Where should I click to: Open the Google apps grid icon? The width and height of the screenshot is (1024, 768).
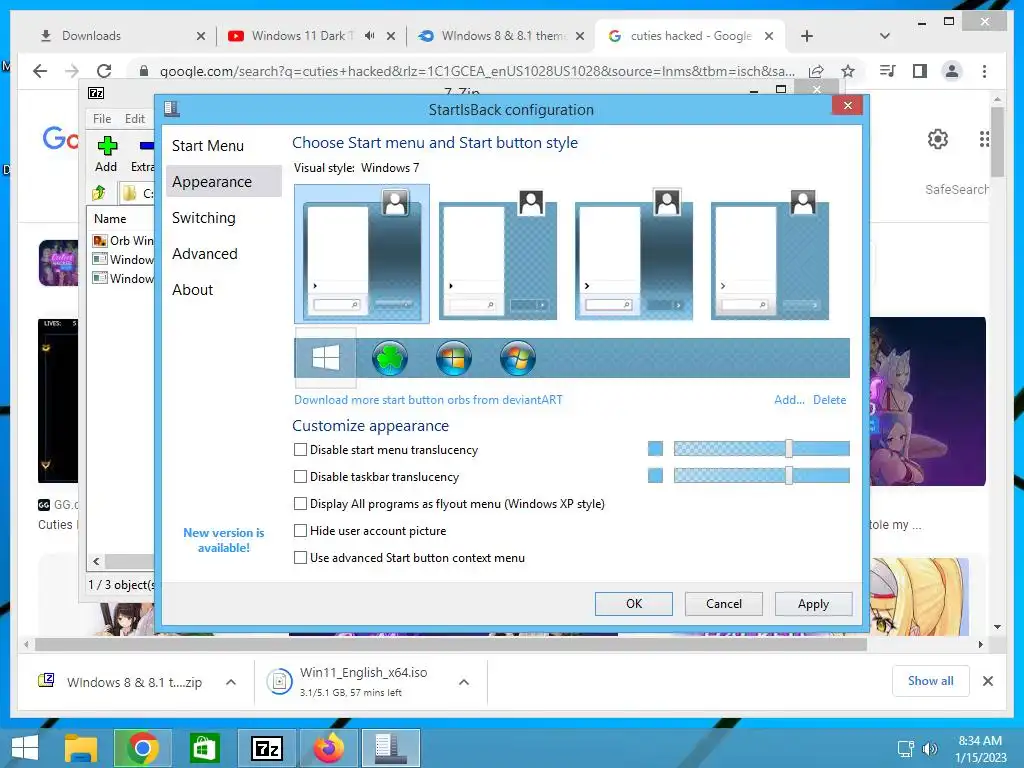(984, 138)
